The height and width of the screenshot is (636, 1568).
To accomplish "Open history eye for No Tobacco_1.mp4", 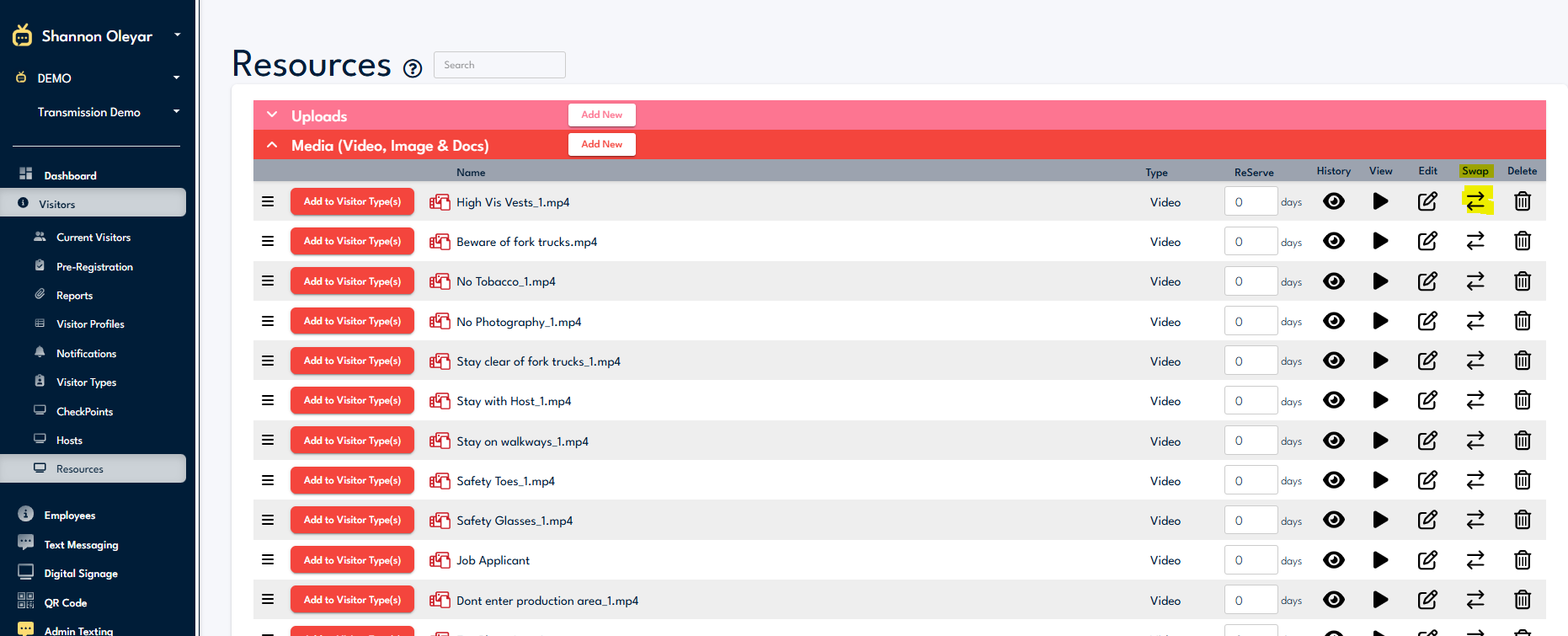I will [1334, 281].
